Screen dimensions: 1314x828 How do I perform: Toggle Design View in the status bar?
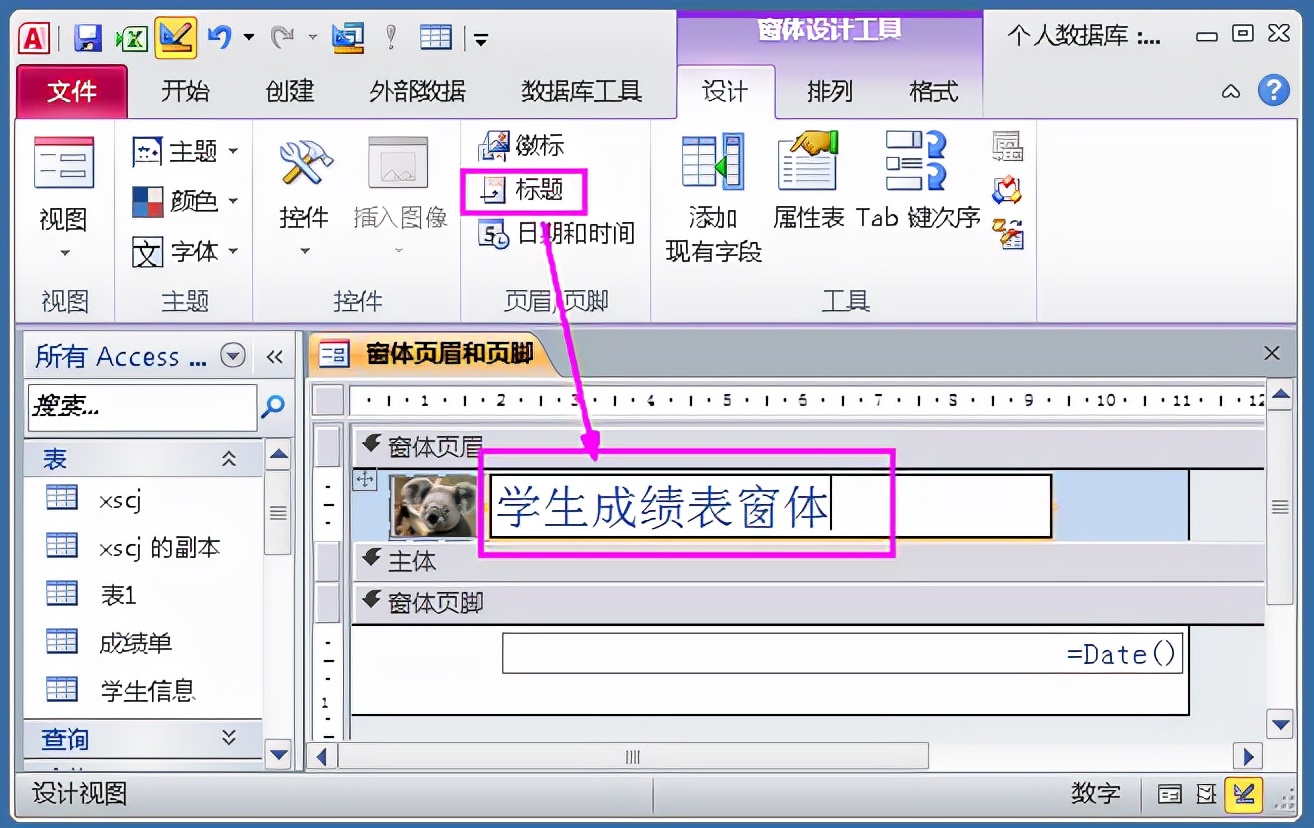pyautogui.click(x=1244, y=793)
